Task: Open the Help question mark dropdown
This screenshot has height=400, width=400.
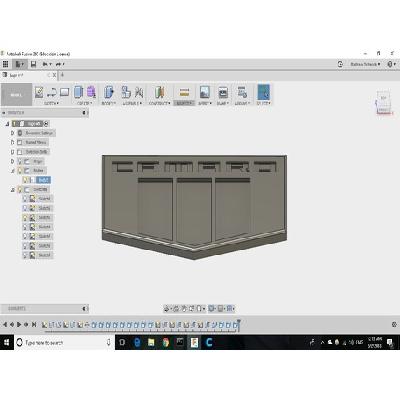Action: pyautogui.click(x=392, y=64)
